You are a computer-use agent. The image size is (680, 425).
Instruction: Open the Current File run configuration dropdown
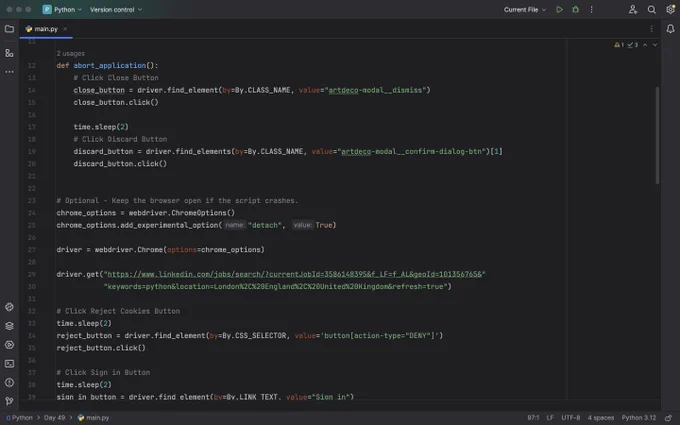tap(525, 9)
